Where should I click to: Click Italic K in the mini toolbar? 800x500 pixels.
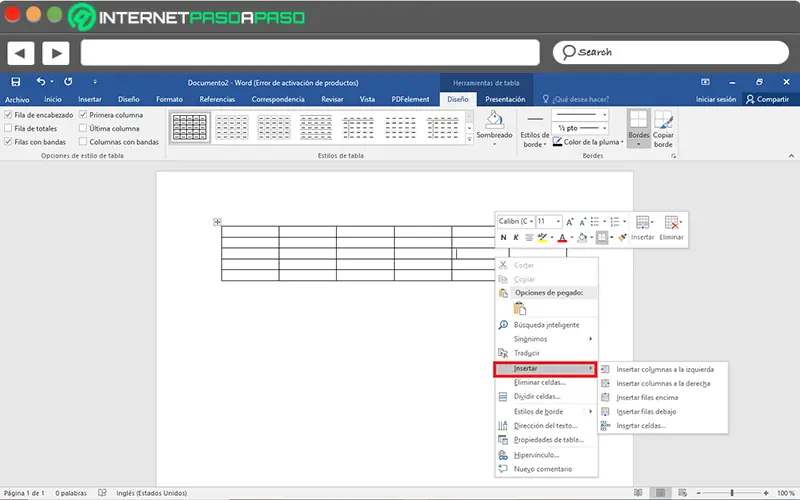pyautogui.click(x=516, y=237)
